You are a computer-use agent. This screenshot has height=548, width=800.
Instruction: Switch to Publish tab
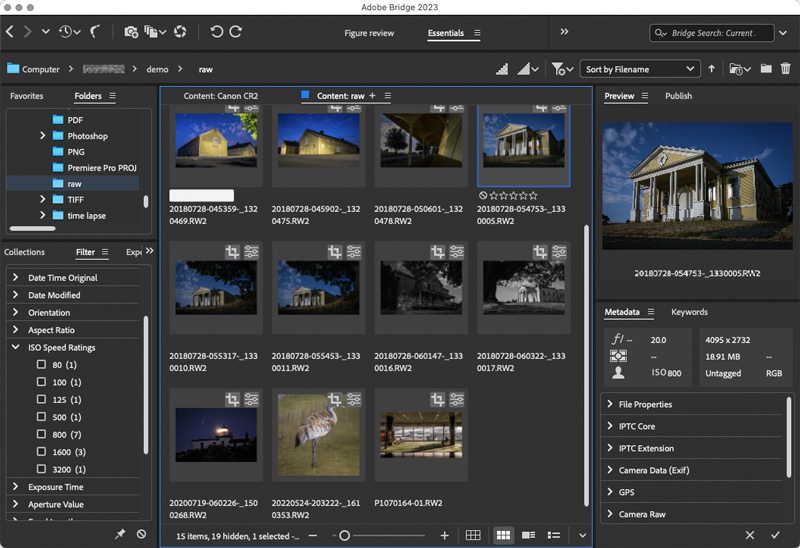[x=678, y=96]
